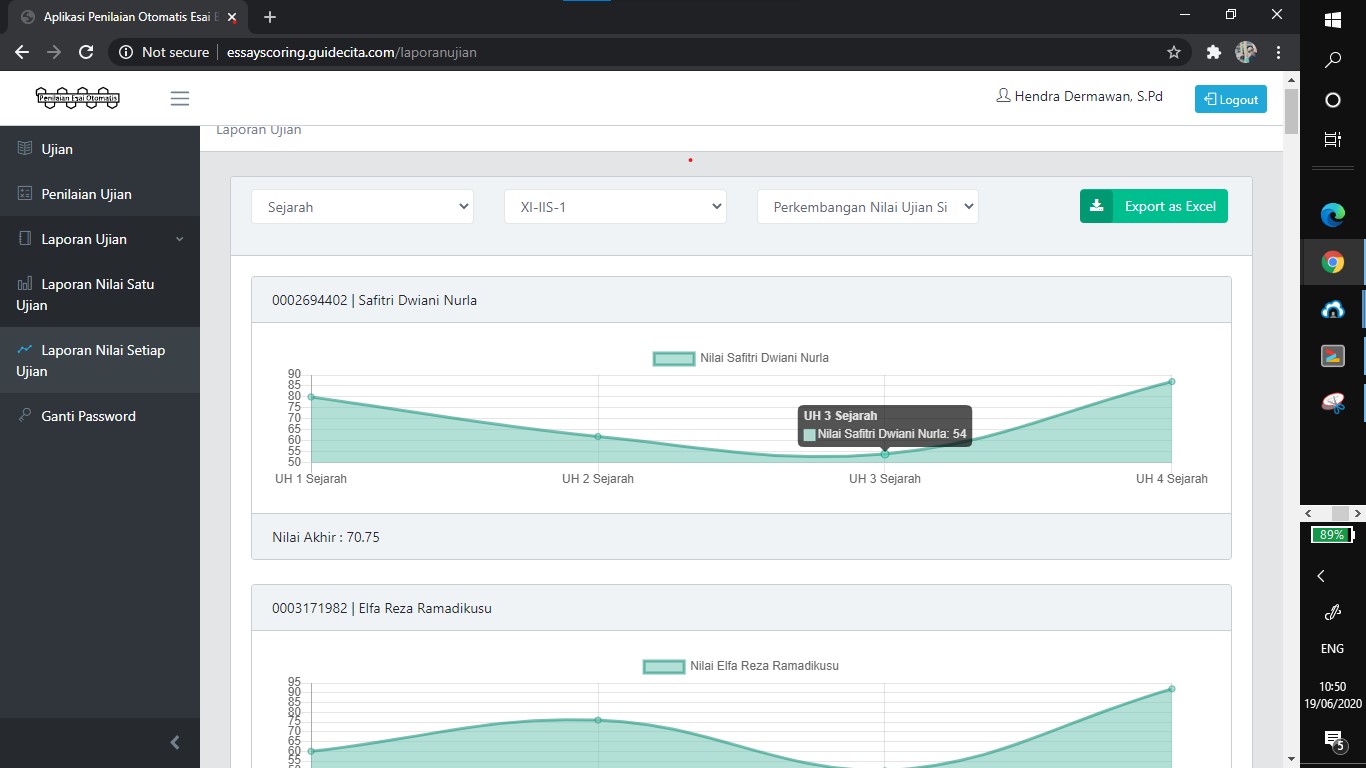The width and height of the screenshot is (1366, 768).
Task: Open Task View icon
Action: click(1333, 140)
